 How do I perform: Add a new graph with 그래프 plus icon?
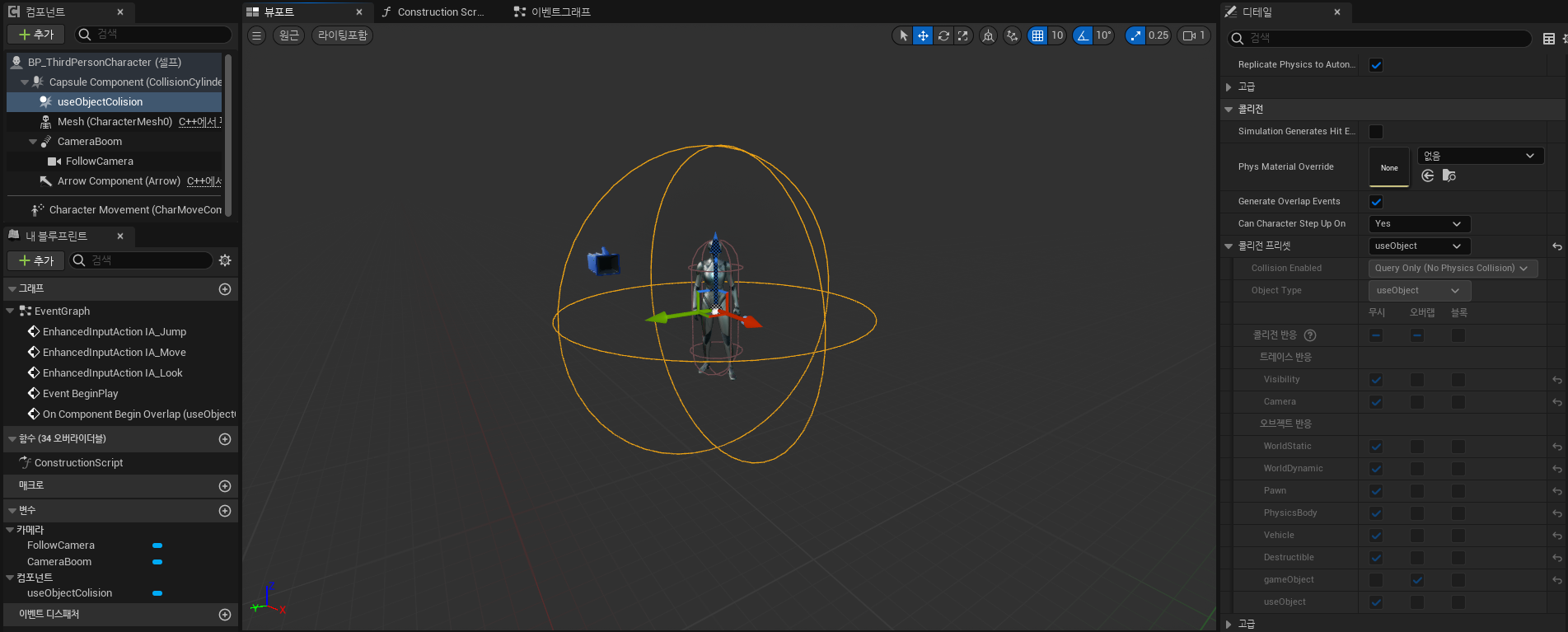(x=225, y=289)
